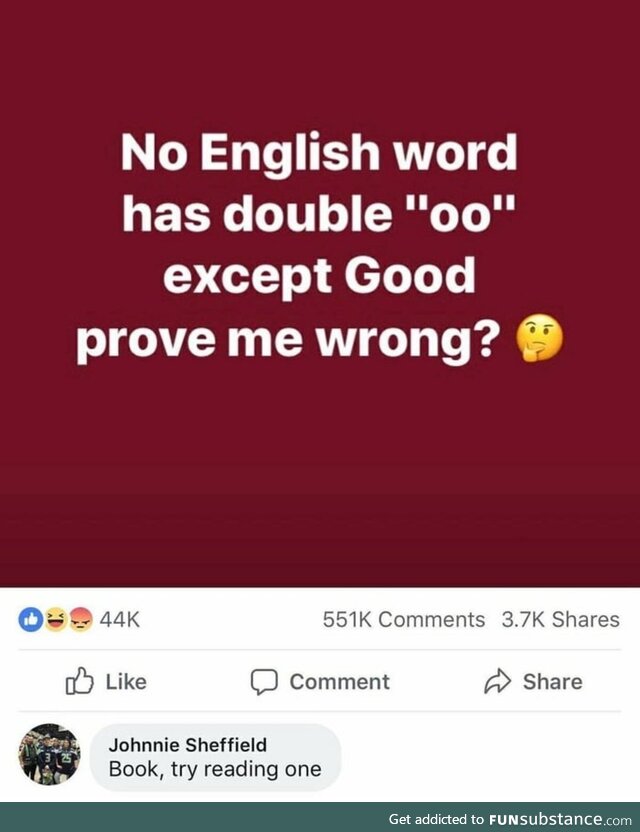Click the laughing reaction emoji icon
The width and height of the screenshot is (640, 832).
(x=55, y=619)
